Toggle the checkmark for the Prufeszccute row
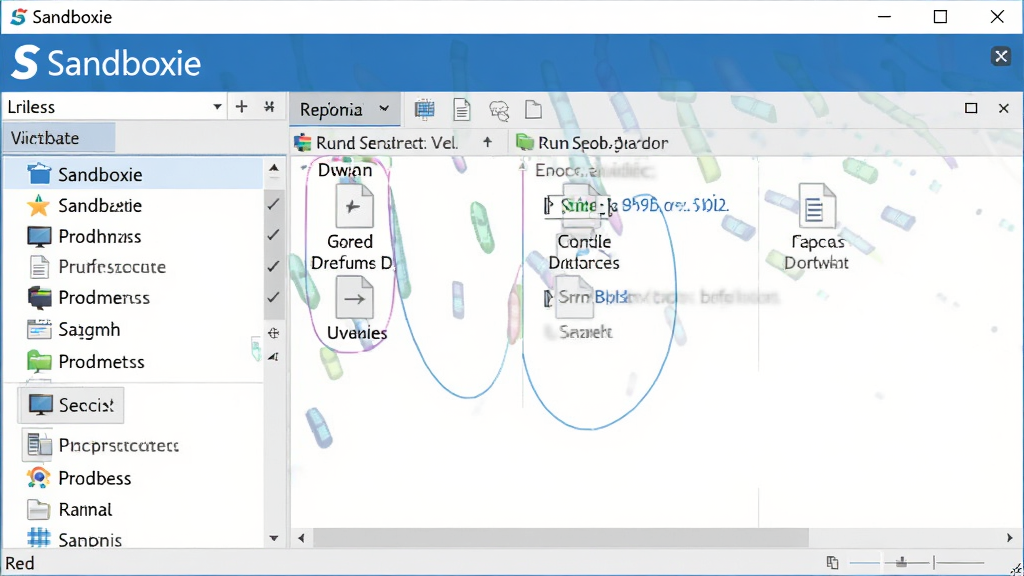 point(274,266)
